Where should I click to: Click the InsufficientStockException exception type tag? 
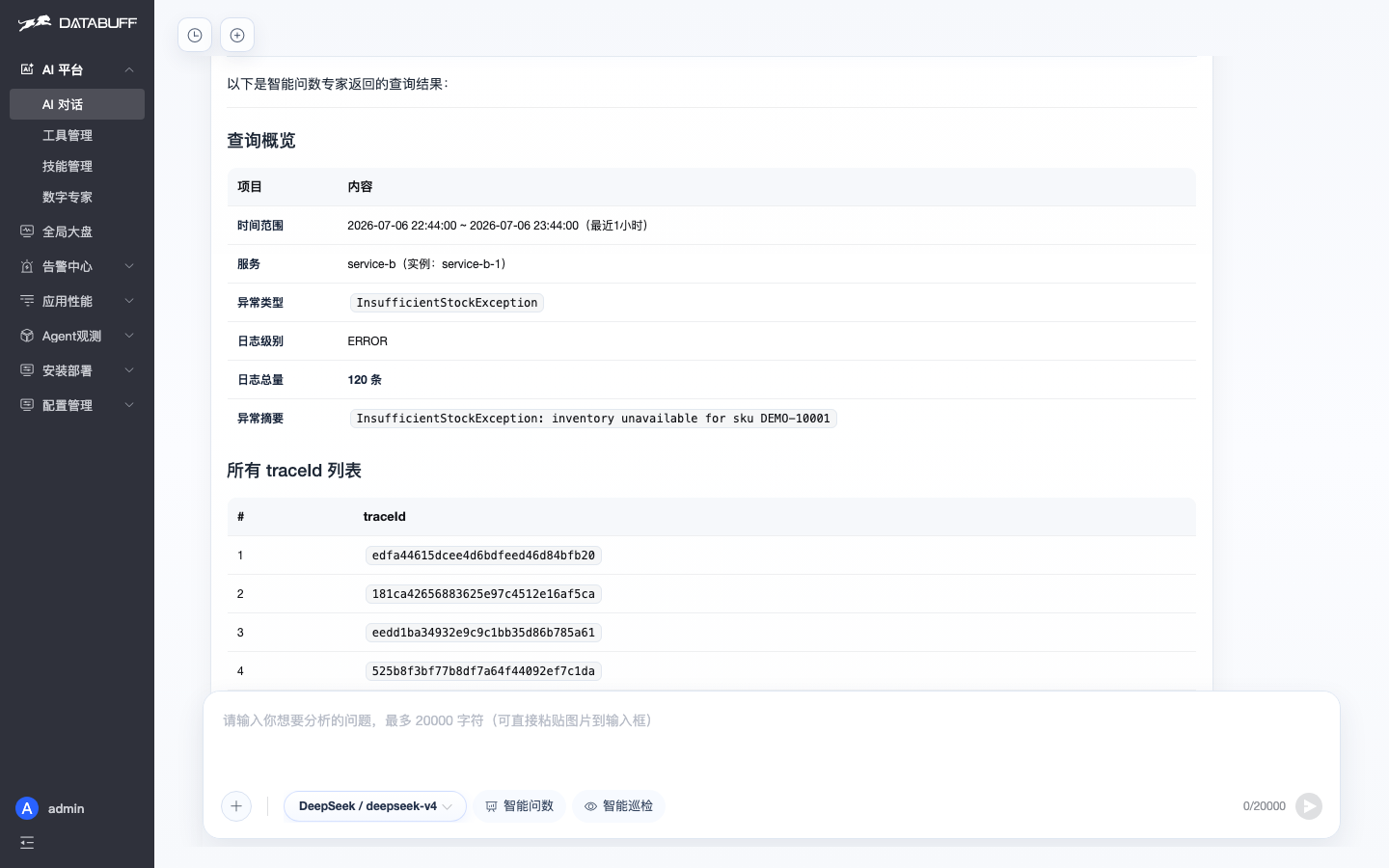(447, 303)
